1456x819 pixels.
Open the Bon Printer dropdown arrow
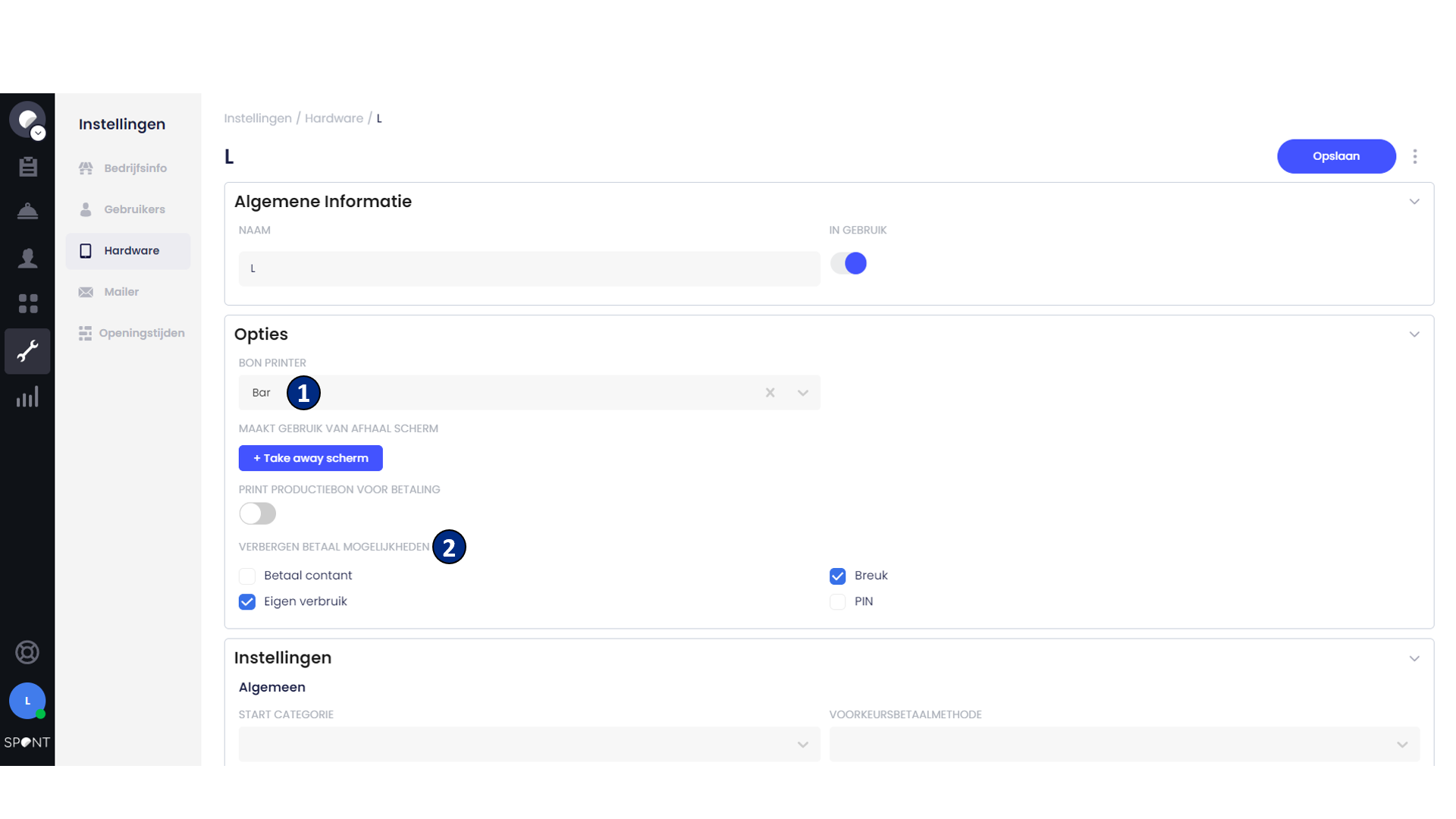[803, 393]
